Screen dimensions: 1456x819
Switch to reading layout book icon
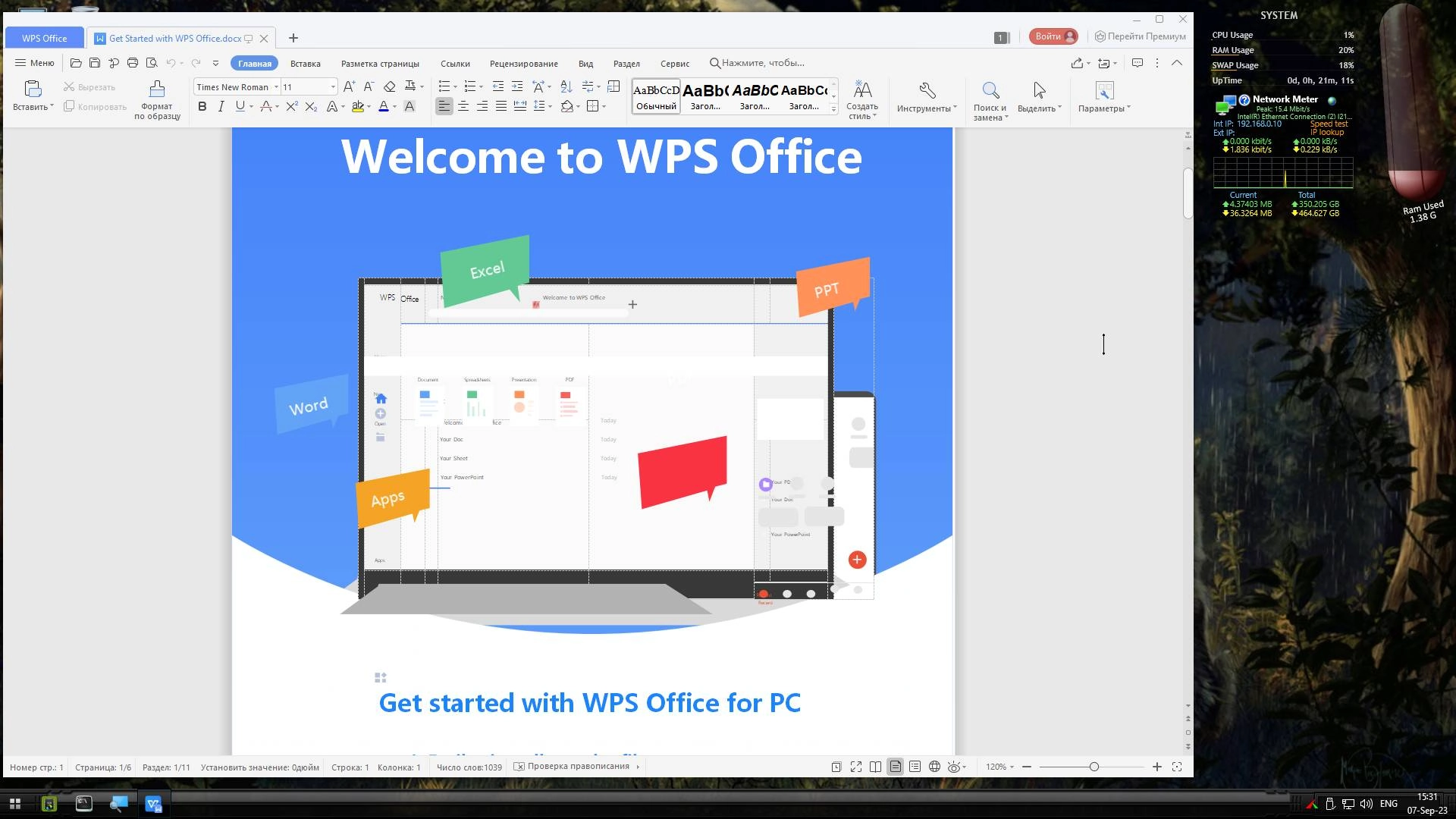coord(876,767)
